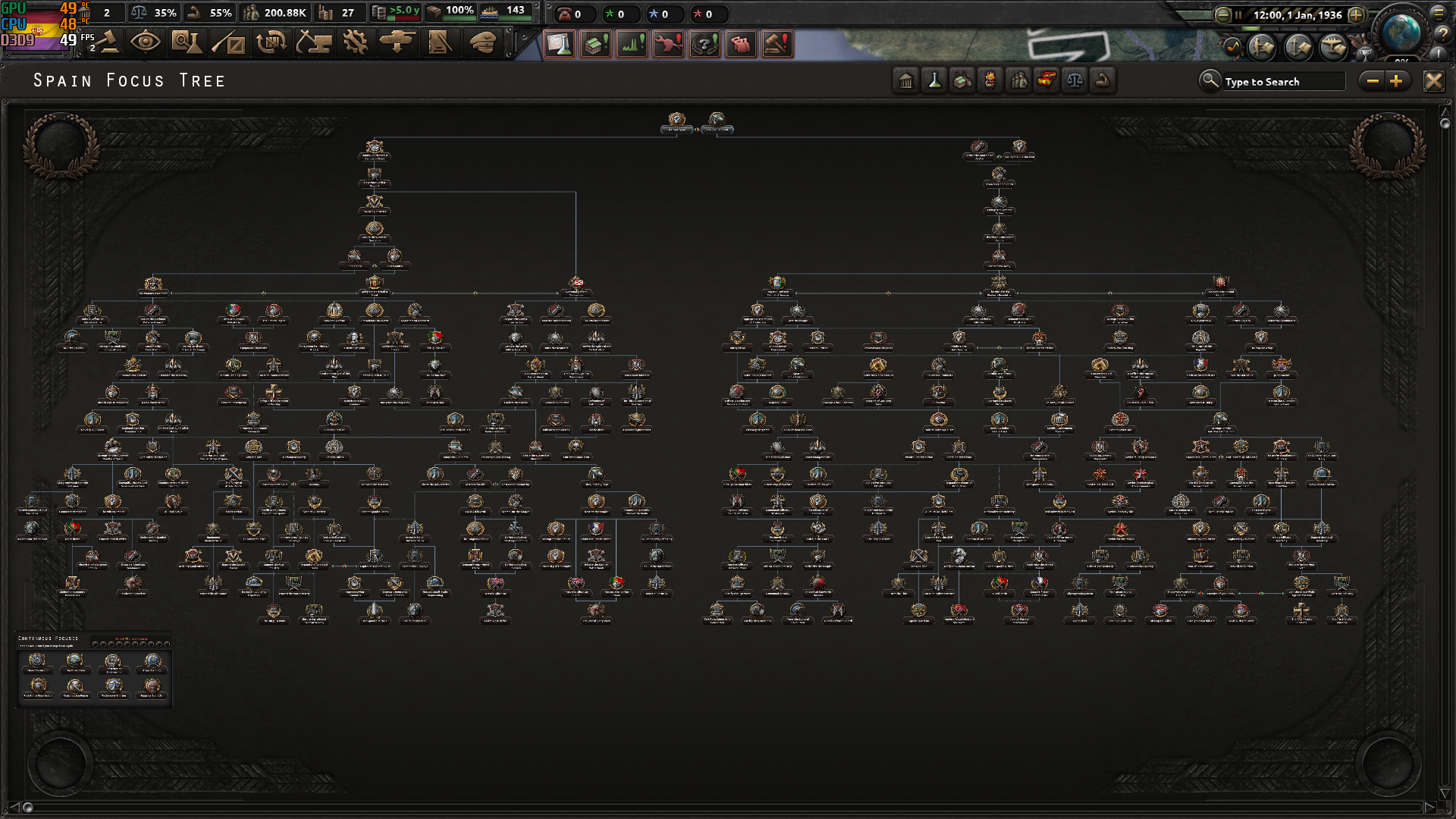Open the Construction crane menu
Image resolution: width=1456 pixels, height=819 pixels.
(x=312, y=42)
